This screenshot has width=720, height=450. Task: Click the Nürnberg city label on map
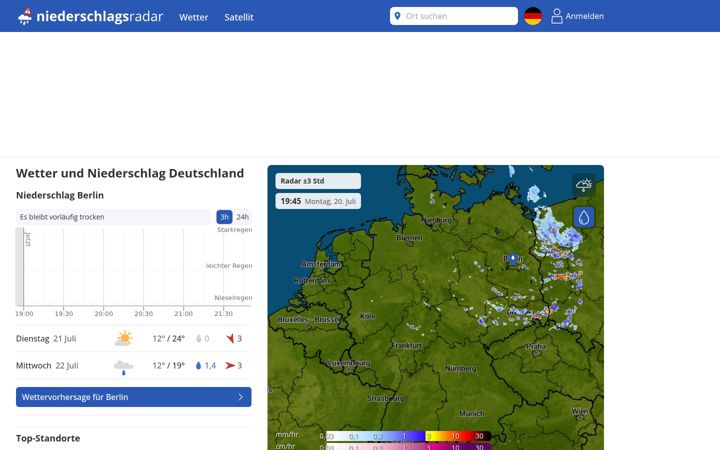461,368
